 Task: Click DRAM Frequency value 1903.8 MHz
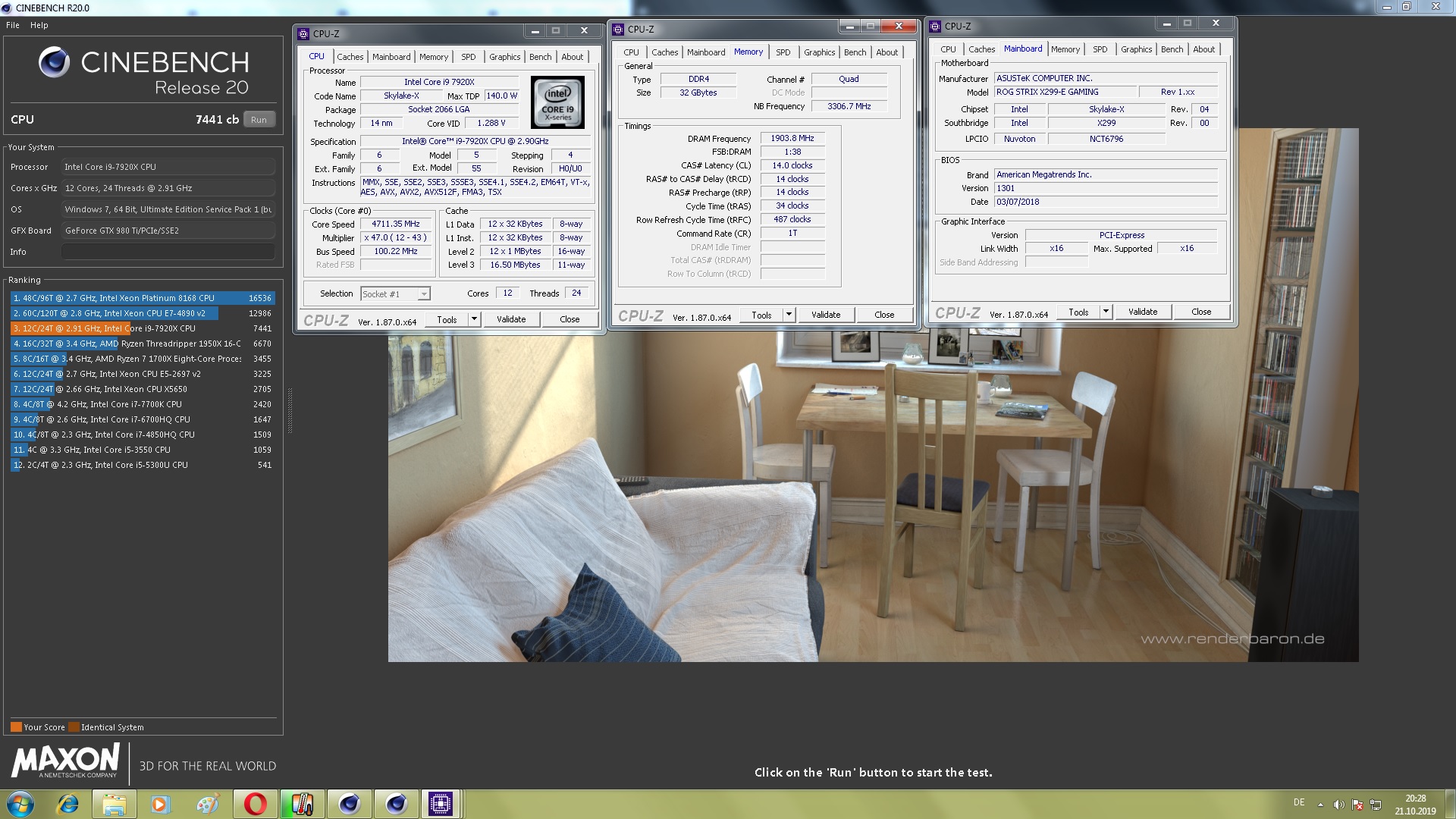[x=792, y=139]
